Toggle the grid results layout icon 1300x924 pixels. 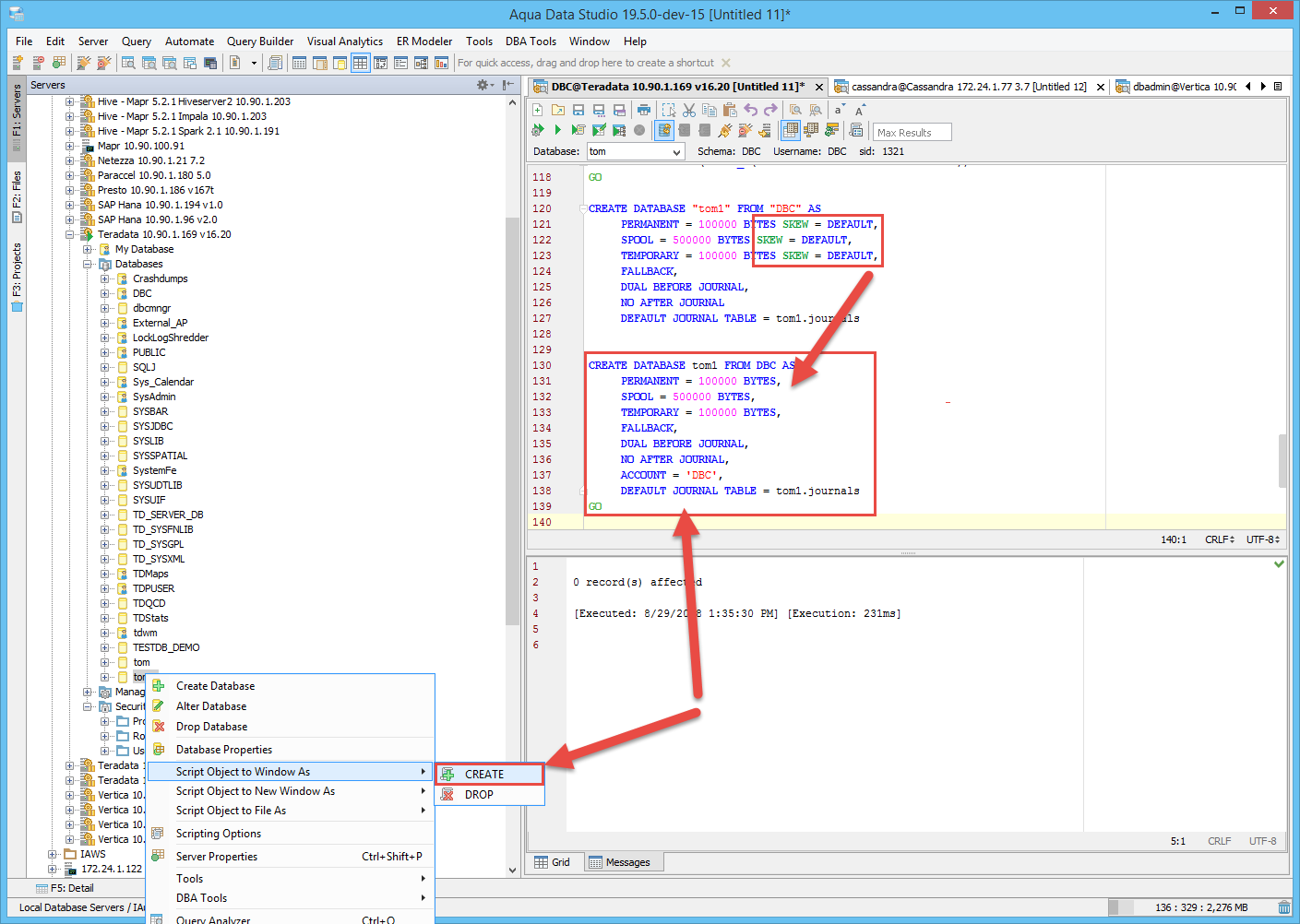tap(791, 130)
